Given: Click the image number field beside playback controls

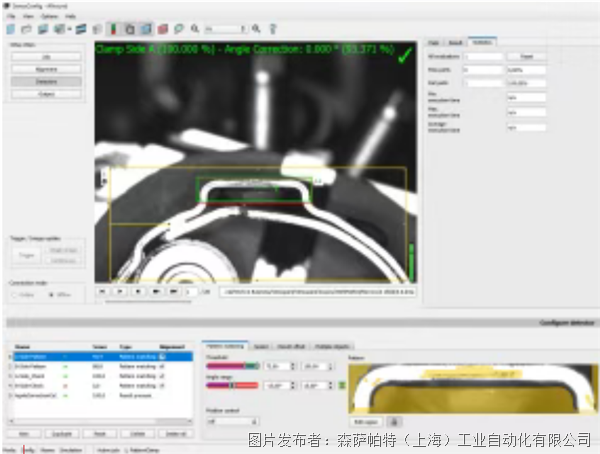Looking at the screenshot, I should [191, 292].
